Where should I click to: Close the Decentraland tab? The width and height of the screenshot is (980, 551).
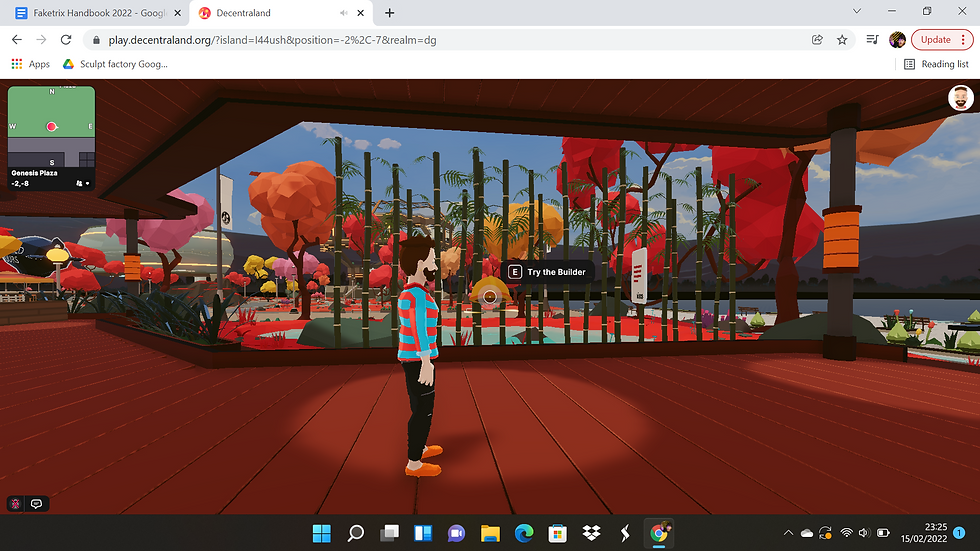pos(361,12)
